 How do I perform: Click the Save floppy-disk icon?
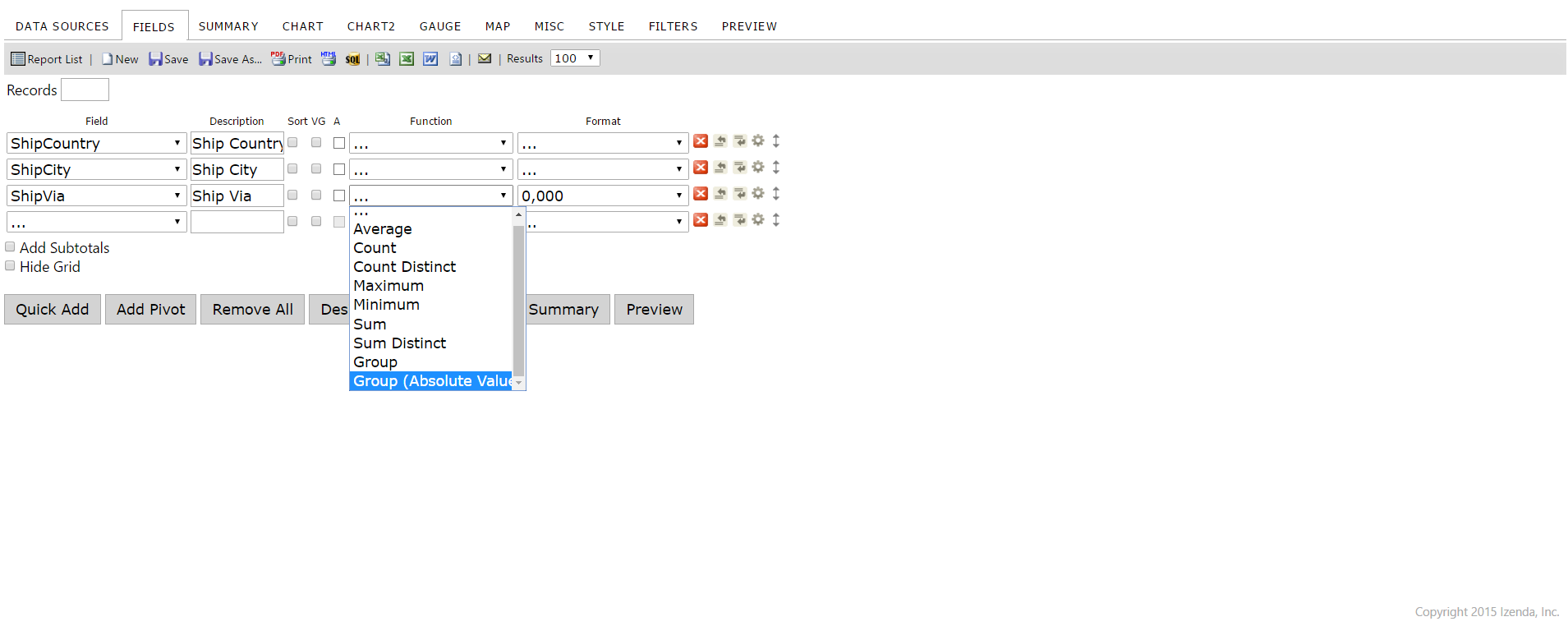click(x=155, y=59)
